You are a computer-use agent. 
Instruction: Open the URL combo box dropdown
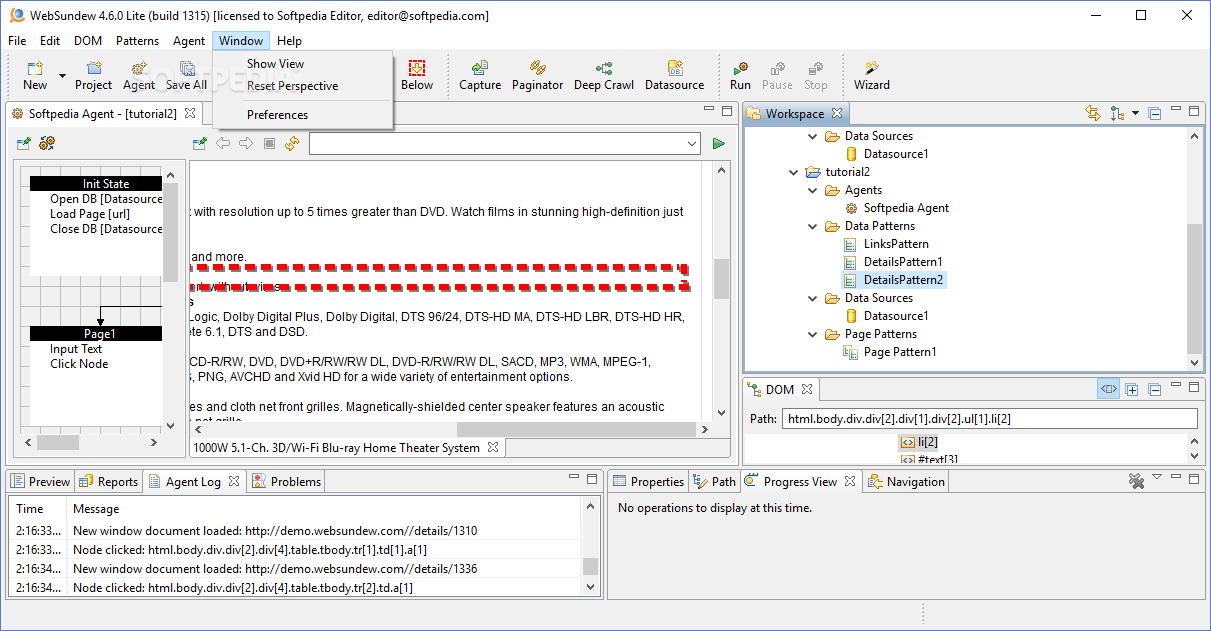(x=693, y=144)
